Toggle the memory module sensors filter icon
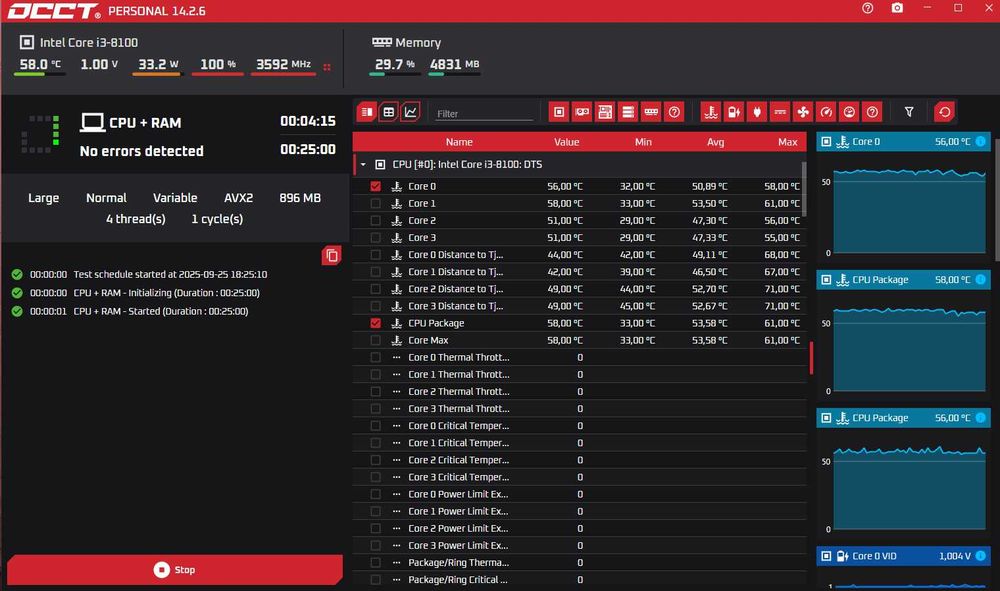This screenshot has width=1000, height=591. (651, 112)
